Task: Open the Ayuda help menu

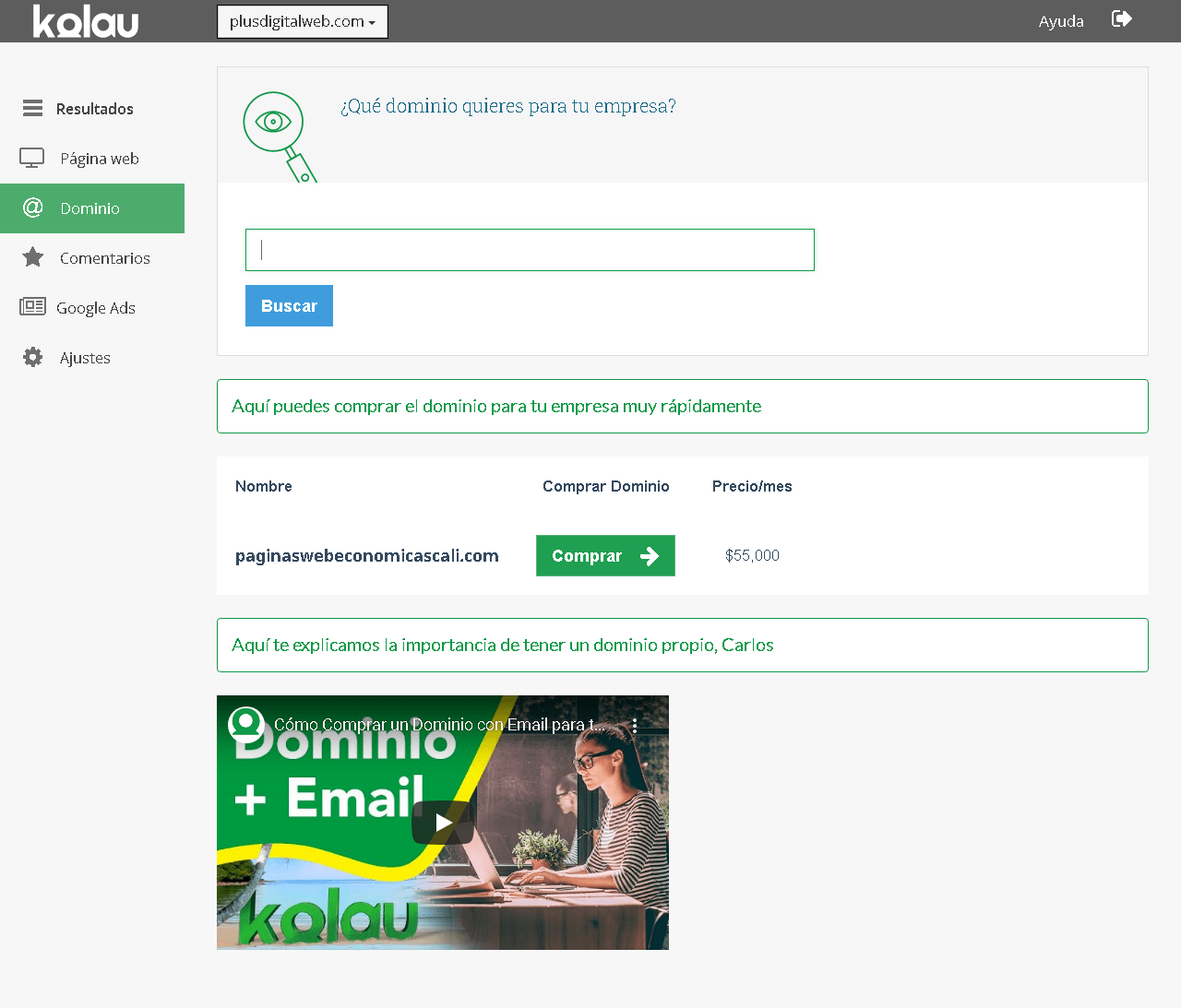Action: point(1061,21)
